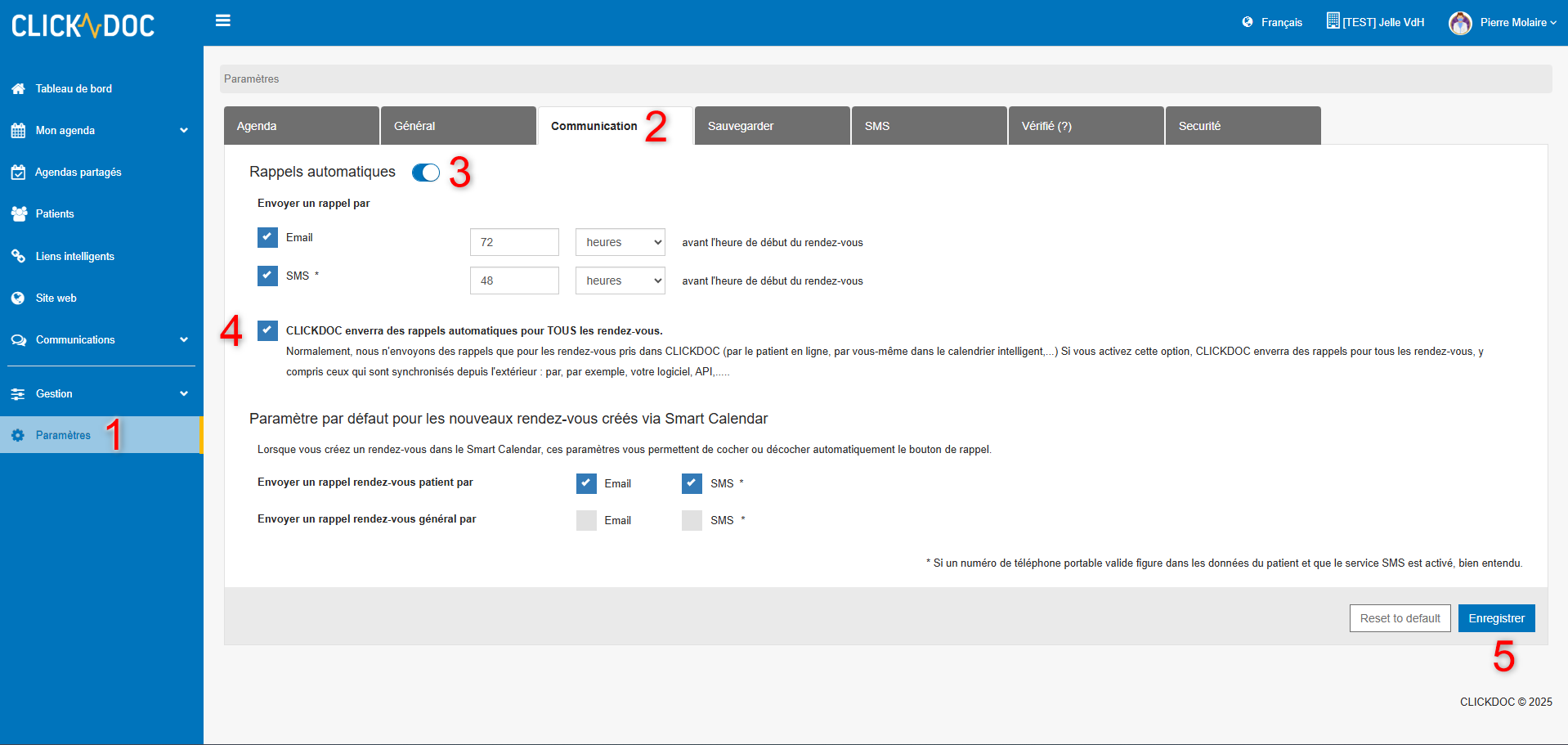Uncheck the send-reminders-for-ALL-appointments checkbox
The width and height of the screenshot is (1568, 745).
267,330
